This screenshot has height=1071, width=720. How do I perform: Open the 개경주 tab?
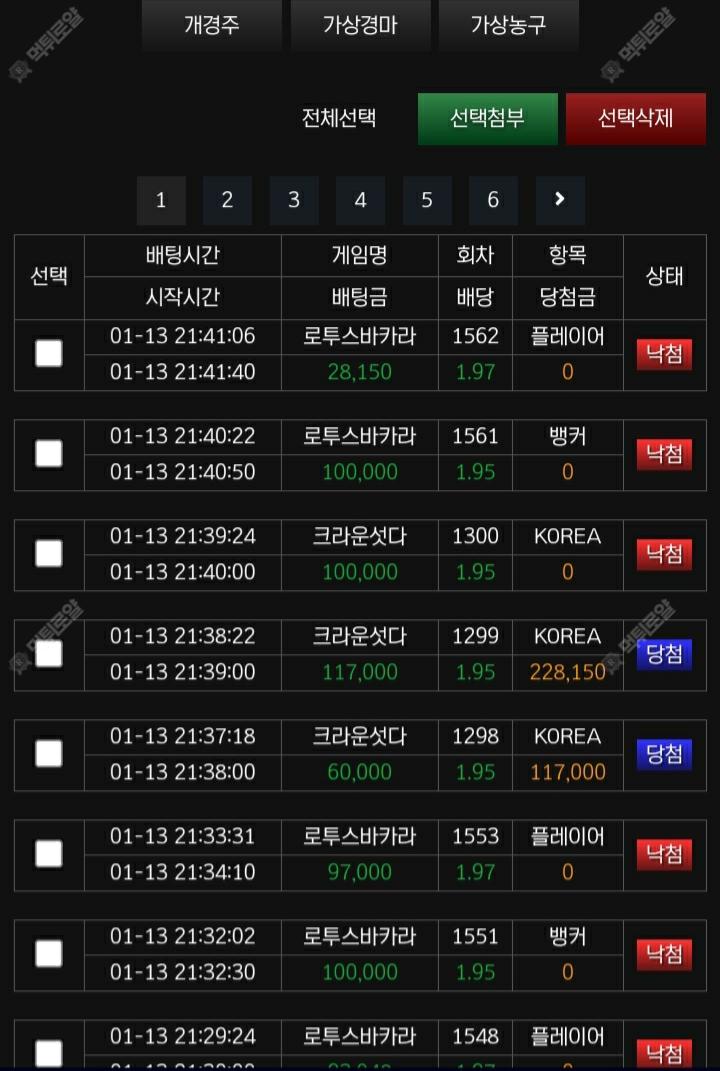(x=211, y=25)
